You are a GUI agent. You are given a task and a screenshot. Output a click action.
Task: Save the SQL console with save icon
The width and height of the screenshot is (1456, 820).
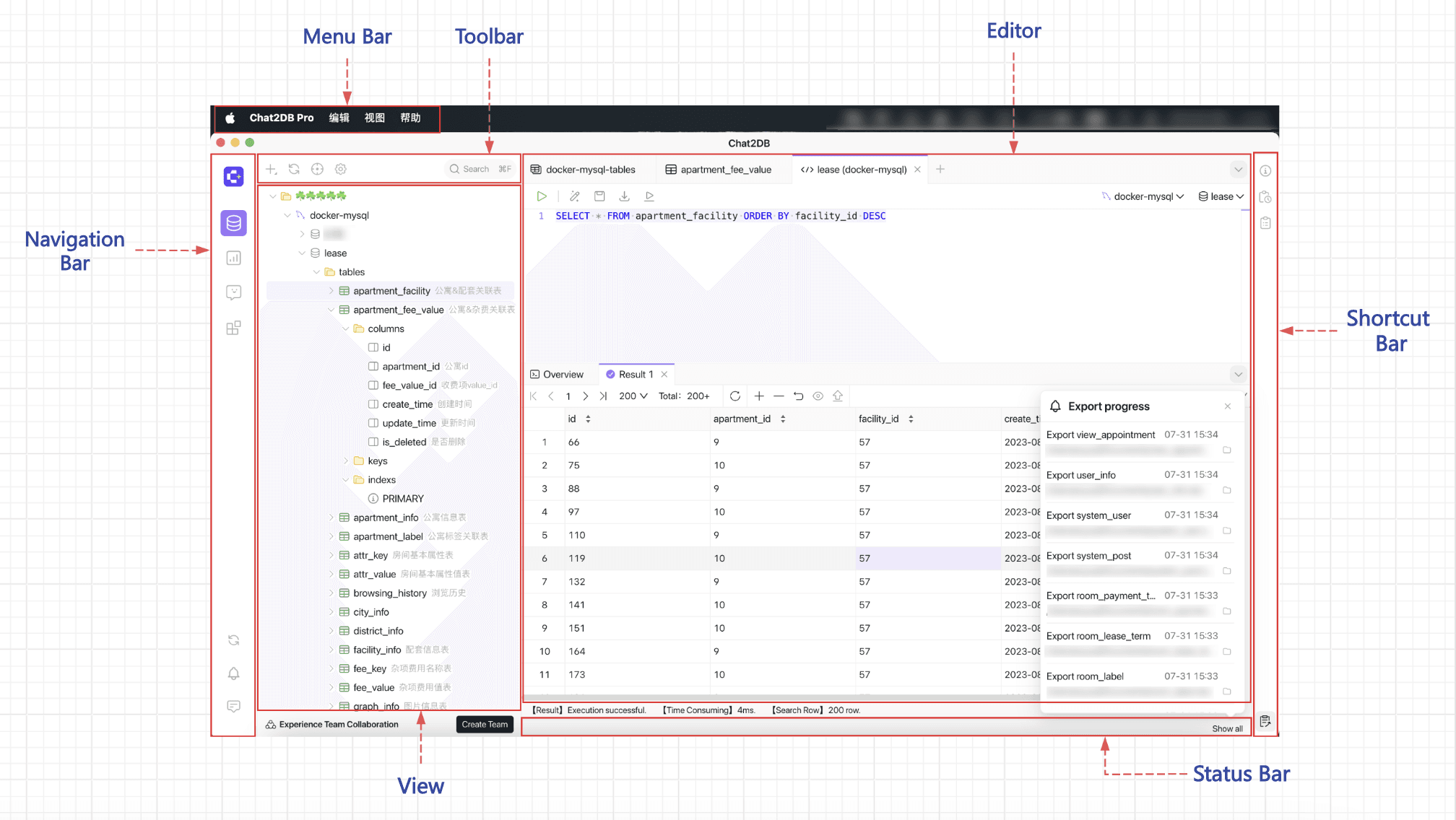pos(599,196)
